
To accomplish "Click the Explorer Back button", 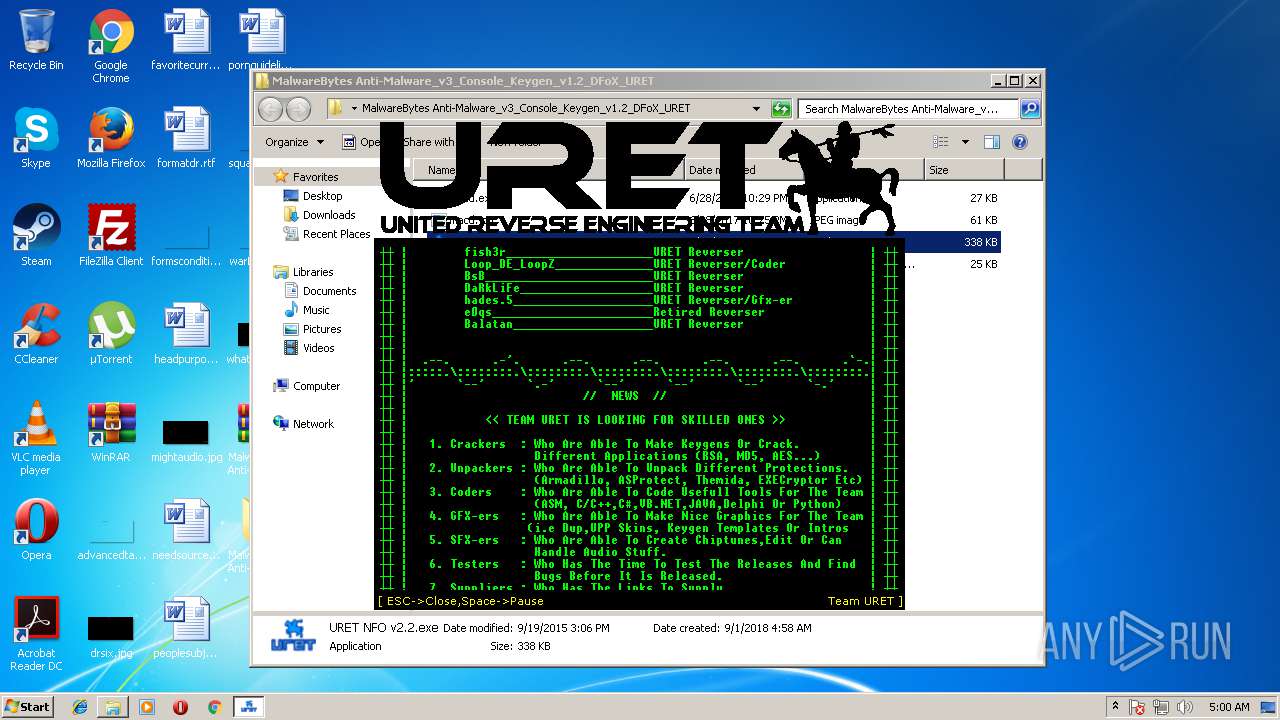I will [x=271, y=108].
